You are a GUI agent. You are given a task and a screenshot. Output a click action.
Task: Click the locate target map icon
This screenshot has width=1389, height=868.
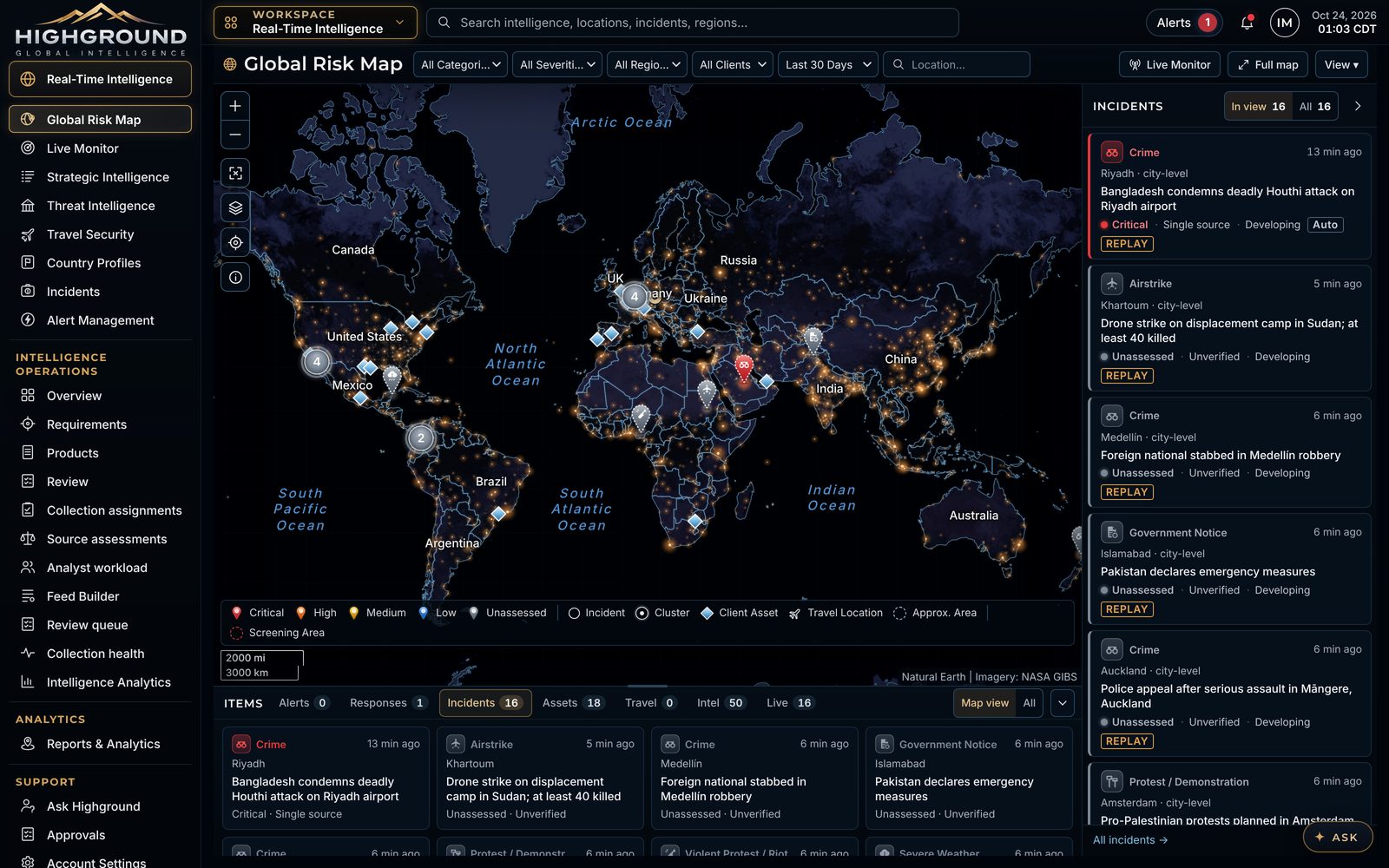click(x=235, y=242)
